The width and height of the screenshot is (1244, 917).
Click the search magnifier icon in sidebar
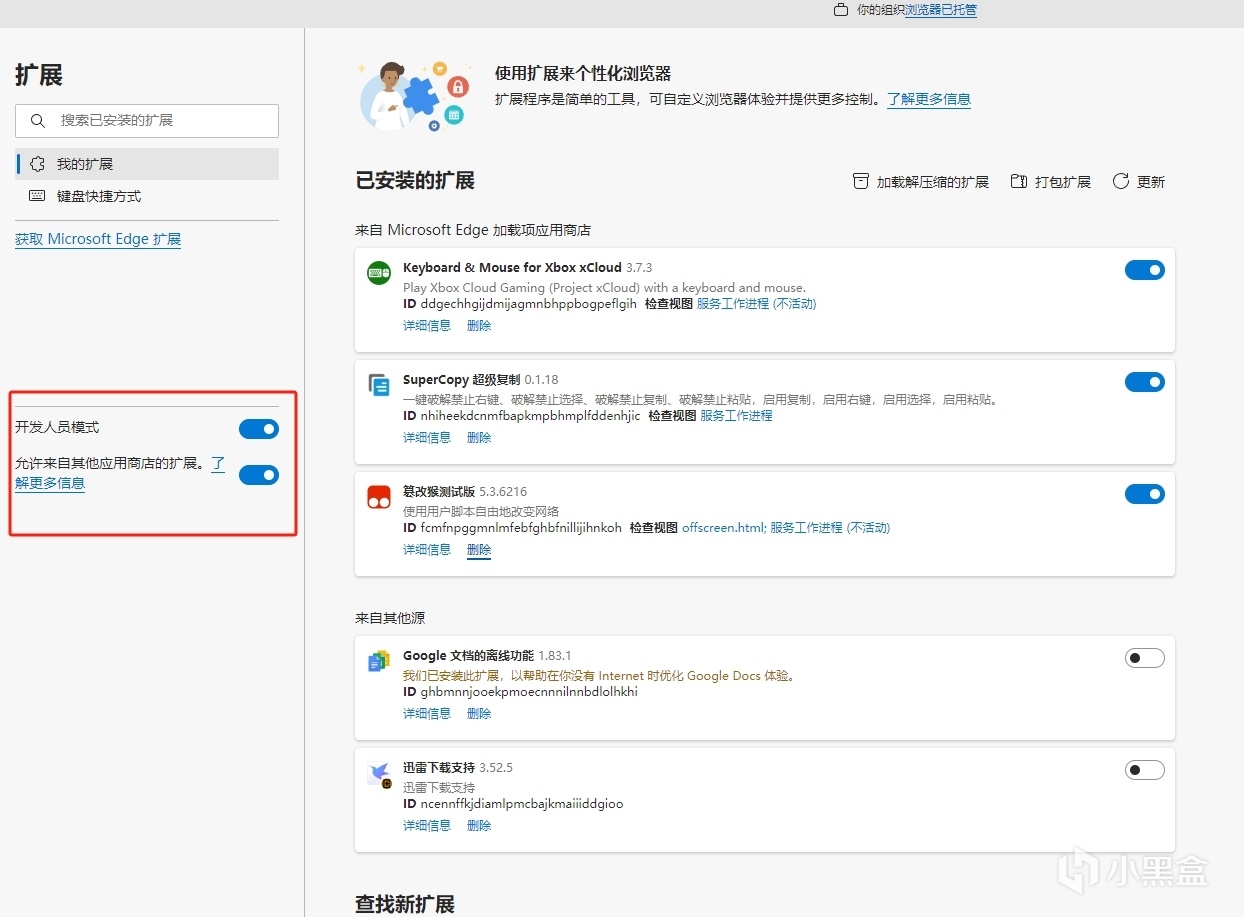coord(38,121)
